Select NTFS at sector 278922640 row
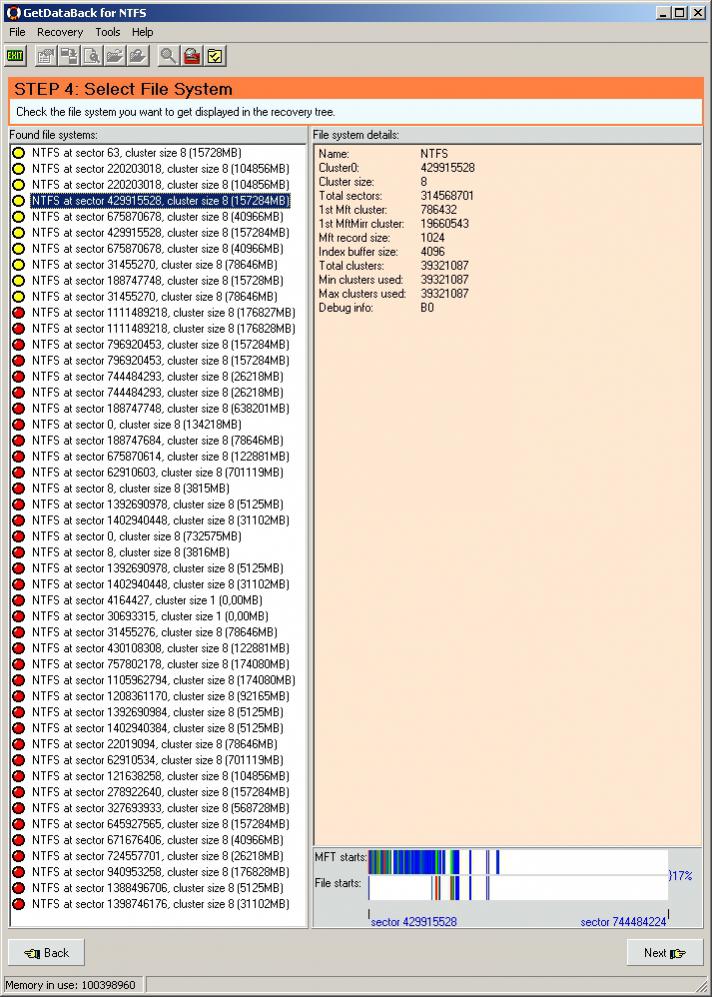This screenshot has height=997, width=712. pyautogui.click(x=160, y=792)
